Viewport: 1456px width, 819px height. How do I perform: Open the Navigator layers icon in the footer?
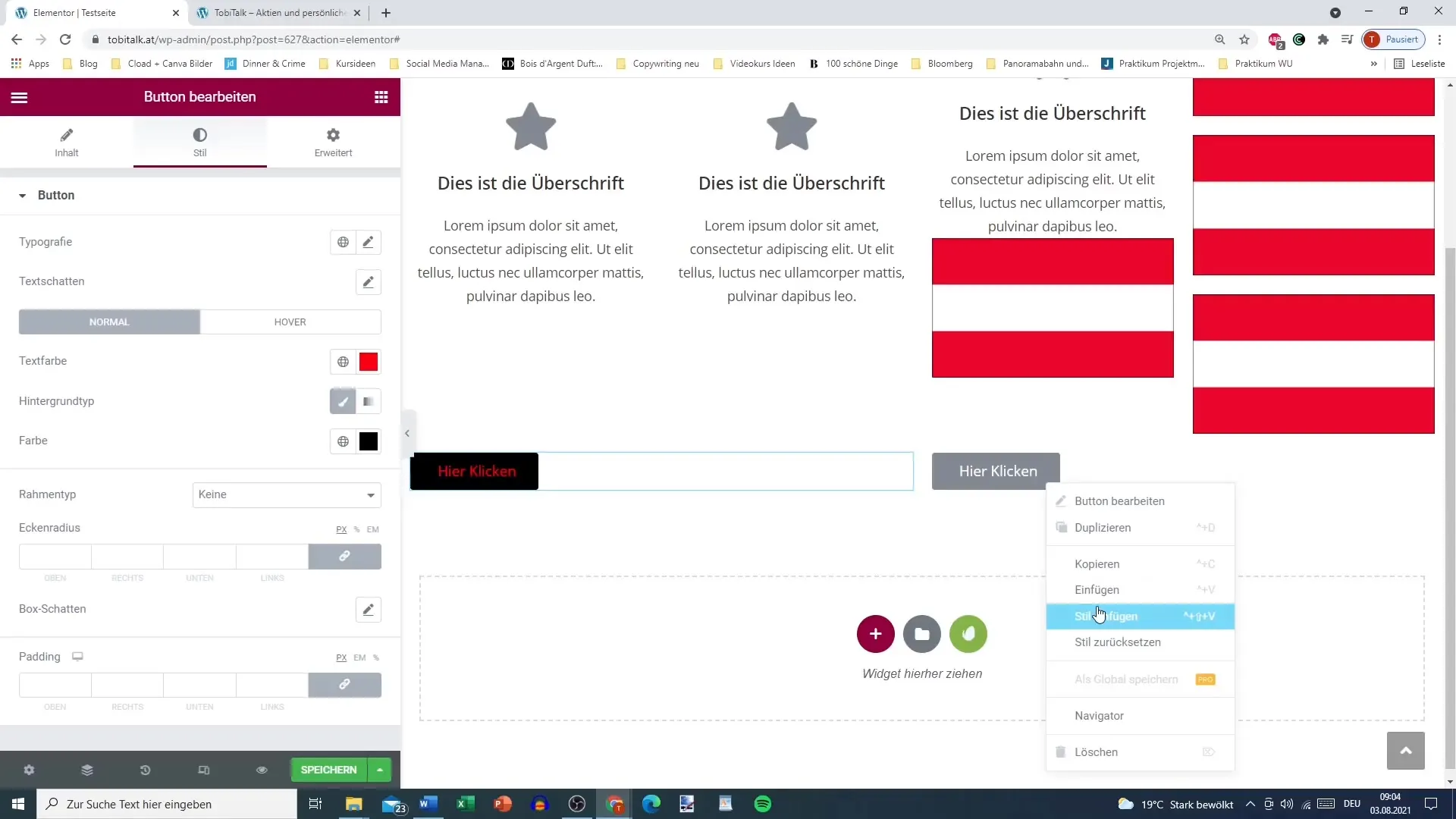pyautogui.click(x=87, y=770)
